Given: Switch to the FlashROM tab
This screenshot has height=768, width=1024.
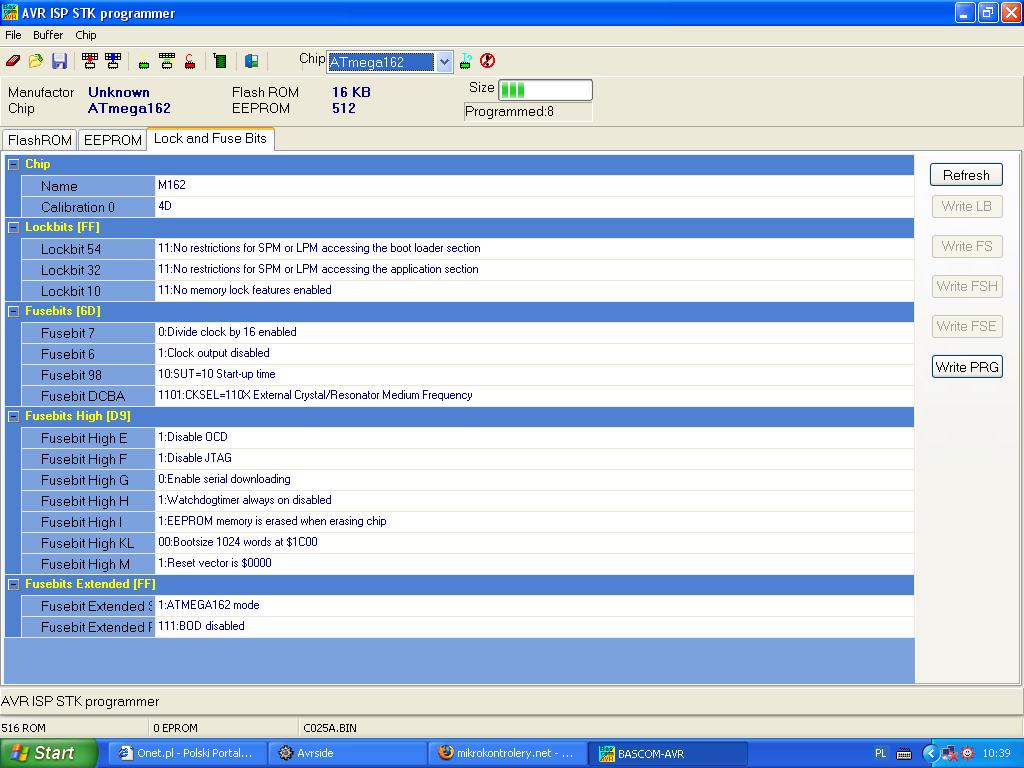Looking at the screenshot, I should click(x=40, y=140).
